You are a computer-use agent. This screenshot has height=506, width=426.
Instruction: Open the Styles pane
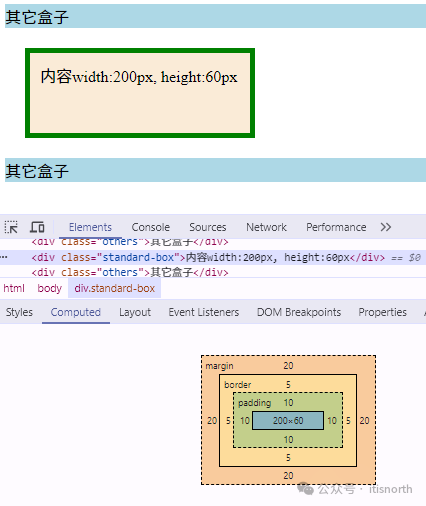click(x=19, y=312)
